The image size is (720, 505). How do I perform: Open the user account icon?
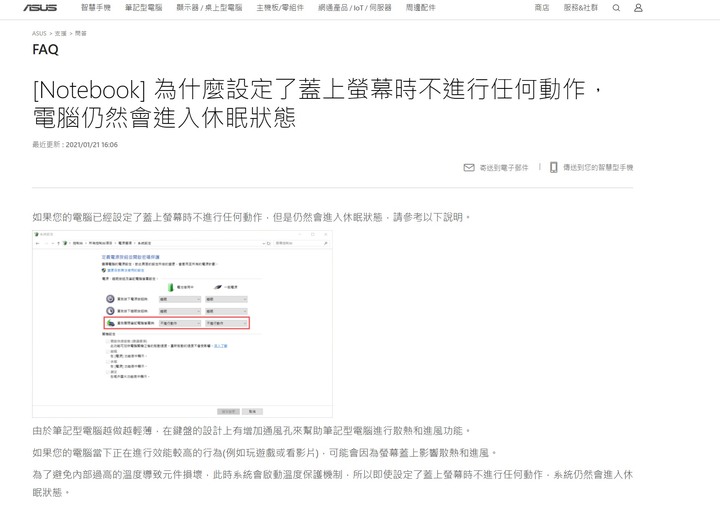tap(638, 8)
